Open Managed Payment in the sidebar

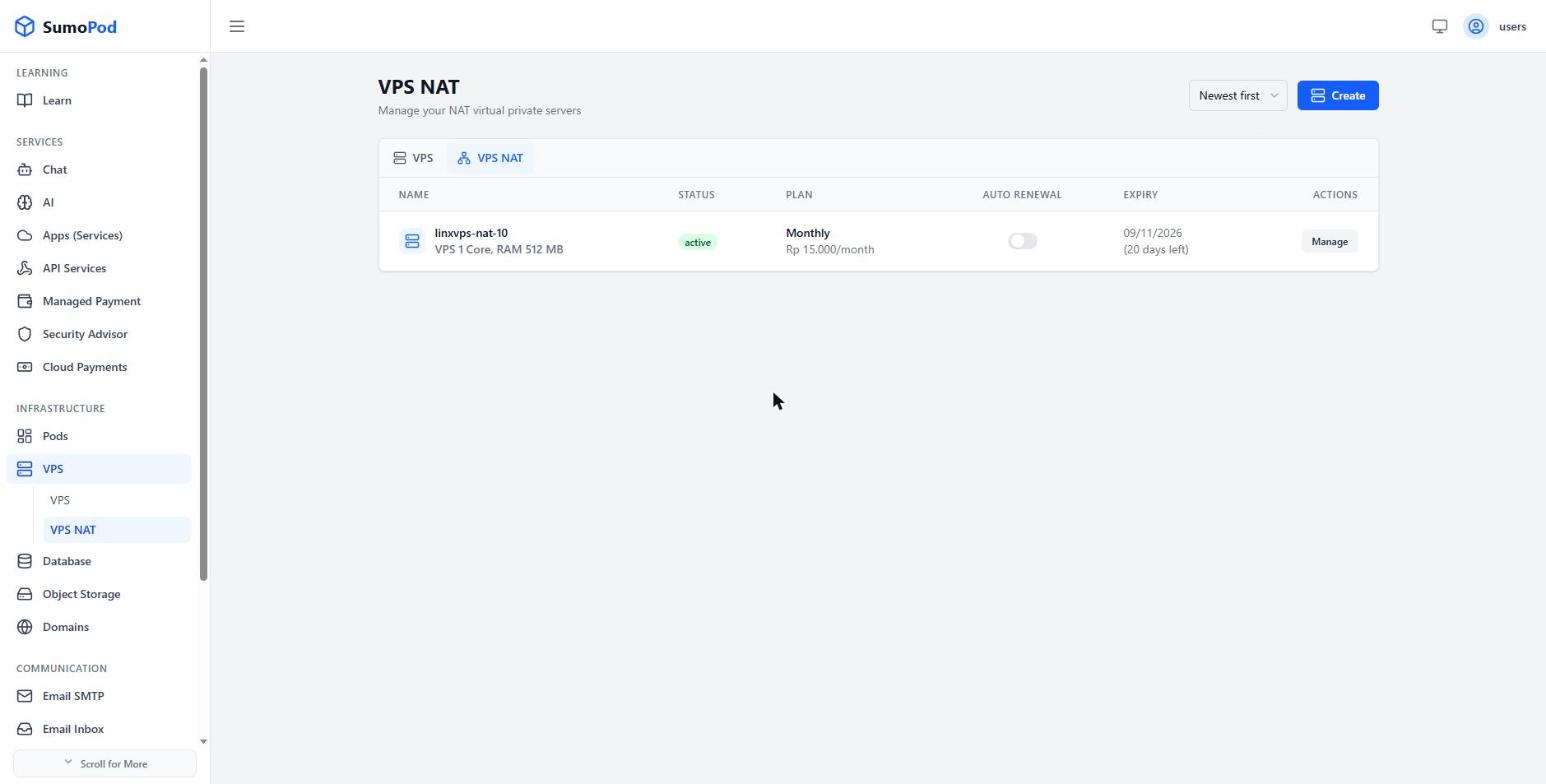(98, 301)
